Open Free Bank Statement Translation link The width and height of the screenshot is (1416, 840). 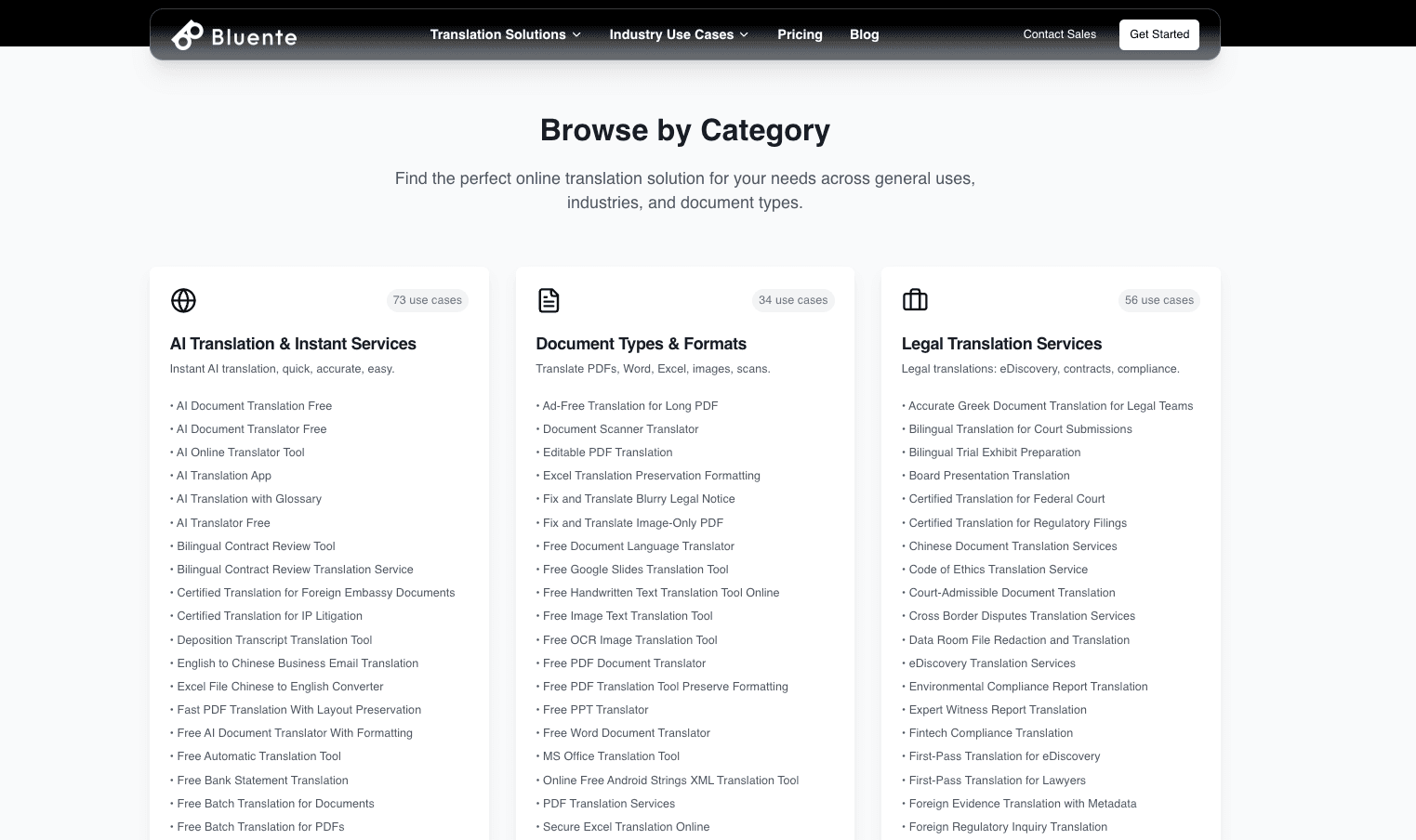tap(262, 781)
